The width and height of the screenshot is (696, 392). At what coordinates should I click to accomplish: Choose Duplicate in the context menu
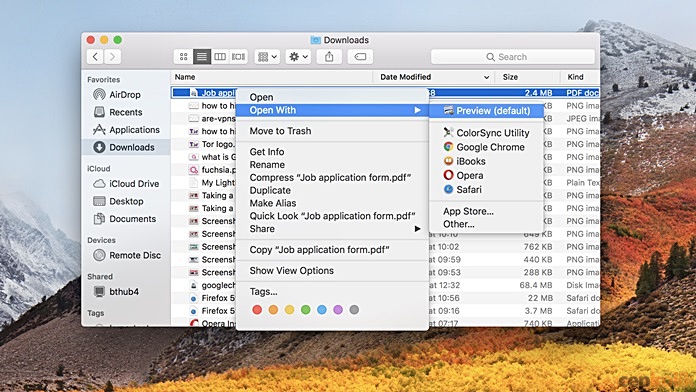(x=332, y=190)
